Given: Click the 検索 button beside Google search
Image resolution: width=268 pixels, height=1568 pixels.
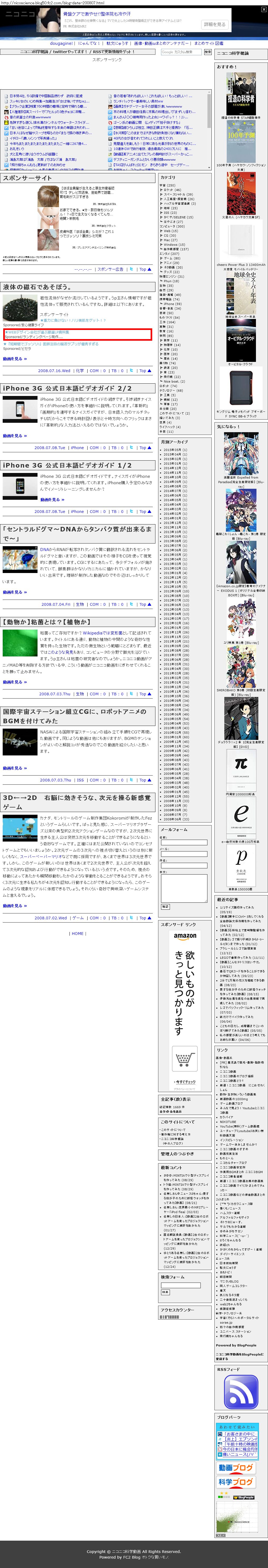Looking at the screenshot, I should (208, 52).
